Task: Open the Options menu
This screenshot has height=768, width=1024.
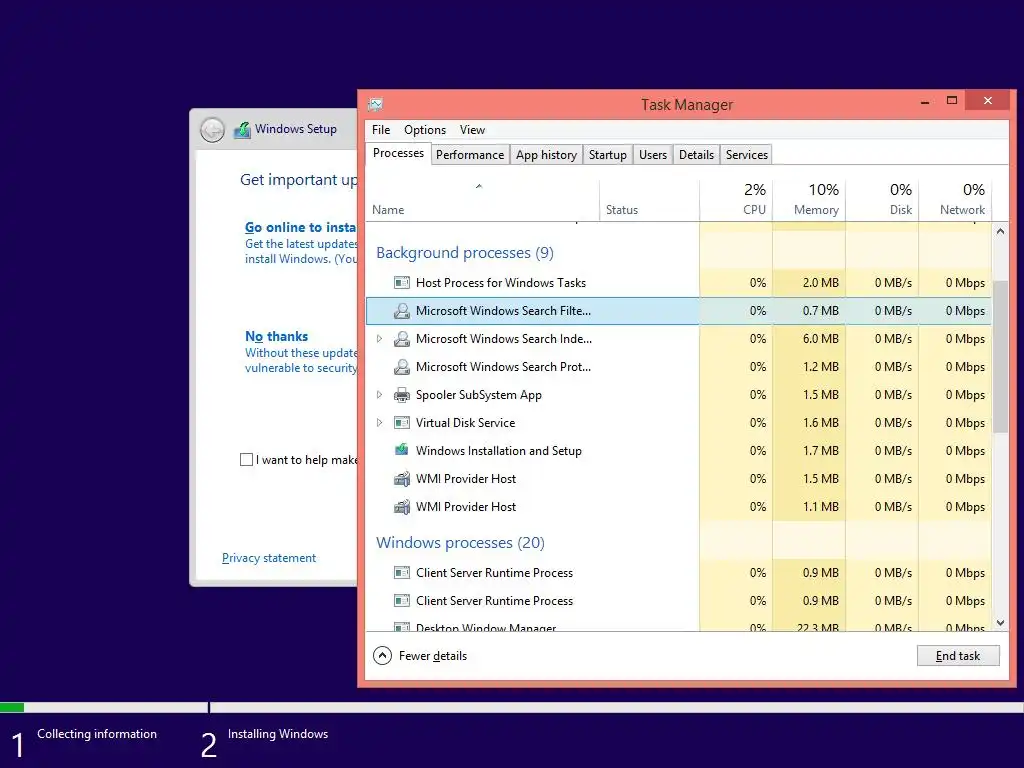Action: pos(424,130)
